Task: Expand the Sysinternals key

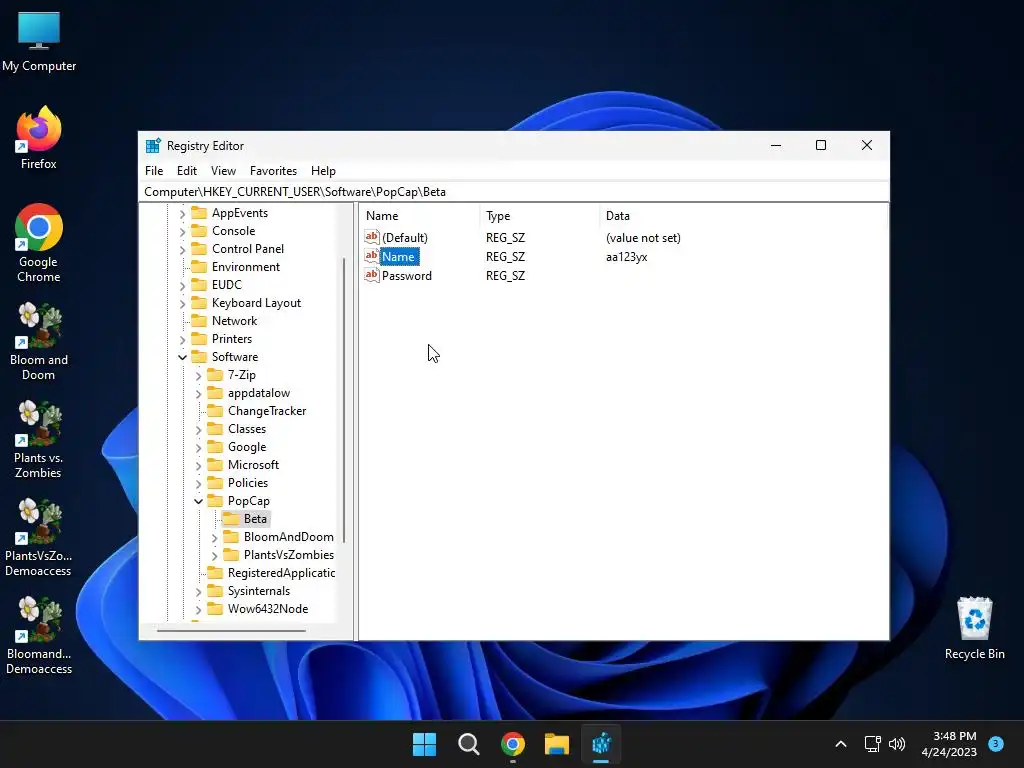Action: 199,592
